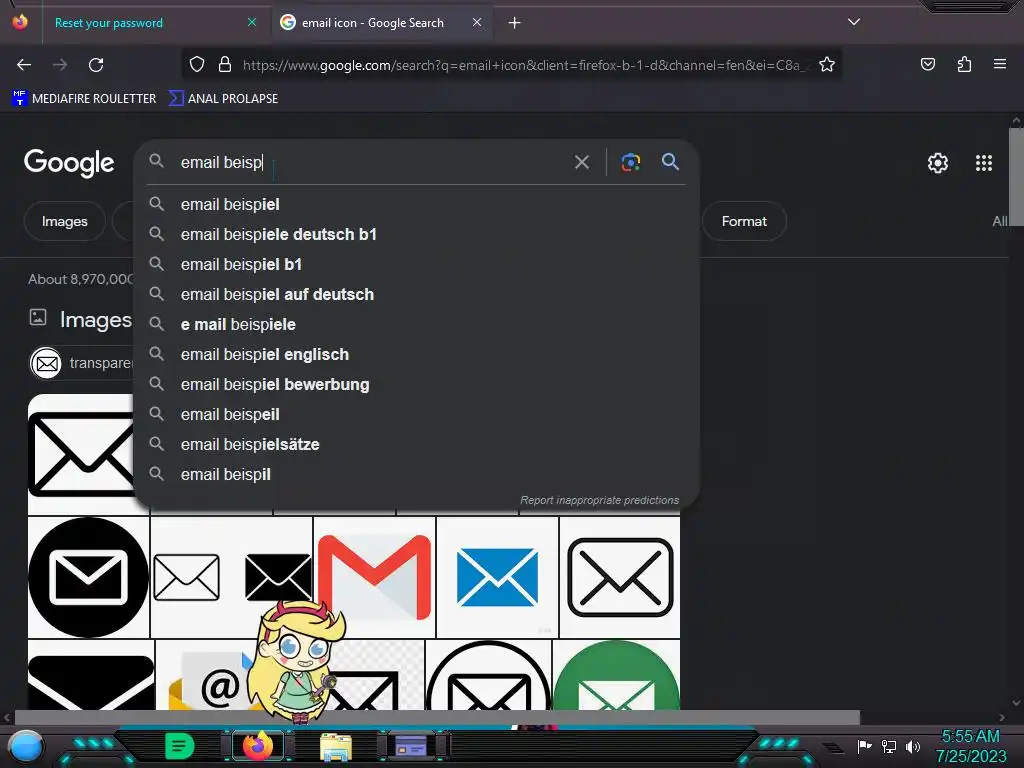Select suggestion email beispeil
Viewport: 1024px width, 768px height.
[415, 415]
